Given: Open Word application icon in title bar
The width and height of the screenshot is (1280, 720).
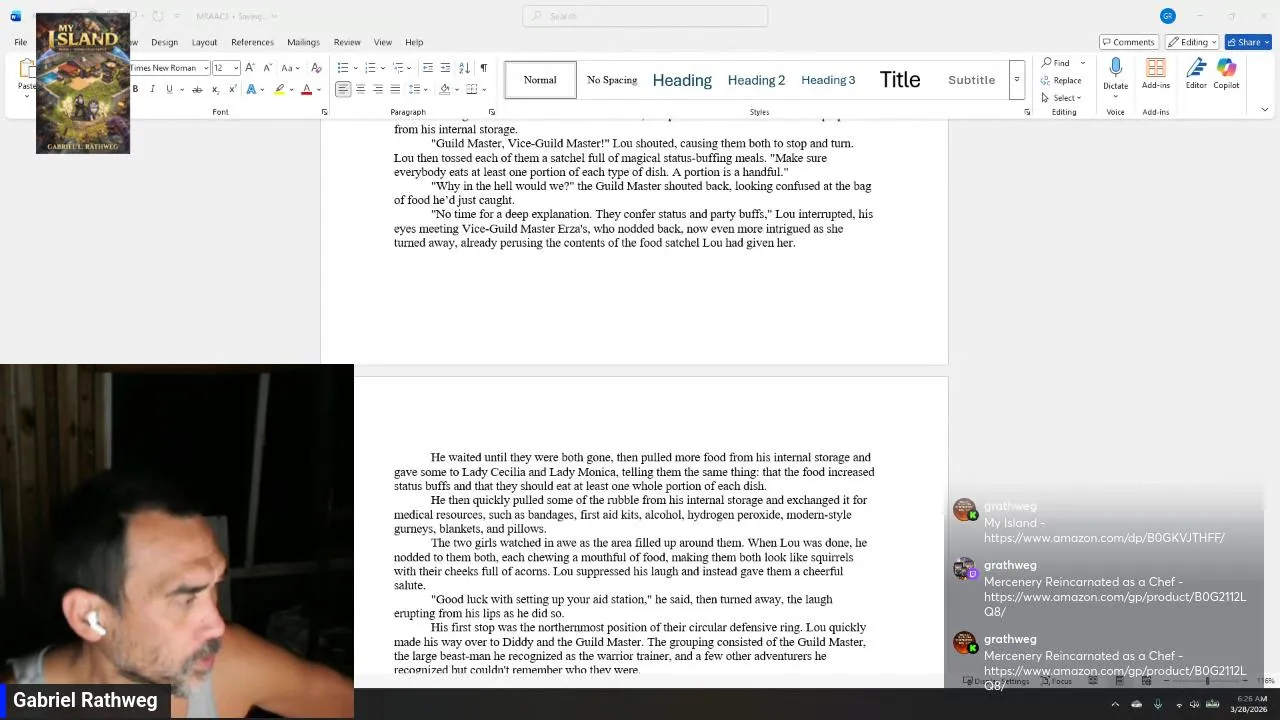Looking at the screenshot, I should [15, 16].
